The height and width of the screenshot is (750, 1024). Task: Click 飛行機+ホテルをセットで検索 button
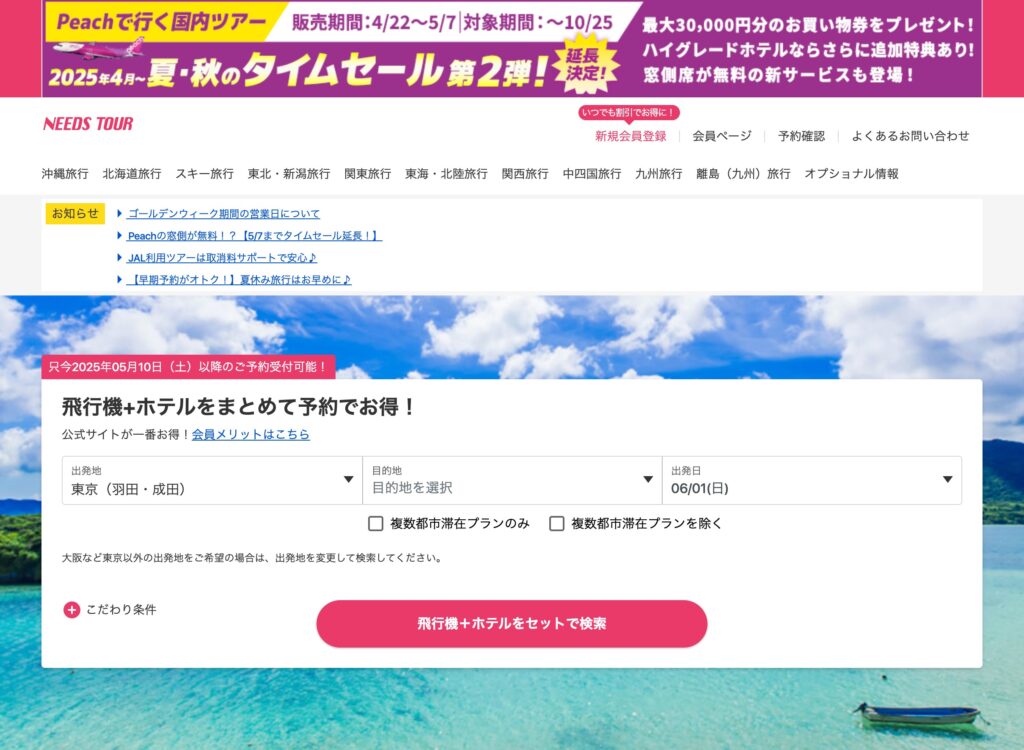(512, 624)
